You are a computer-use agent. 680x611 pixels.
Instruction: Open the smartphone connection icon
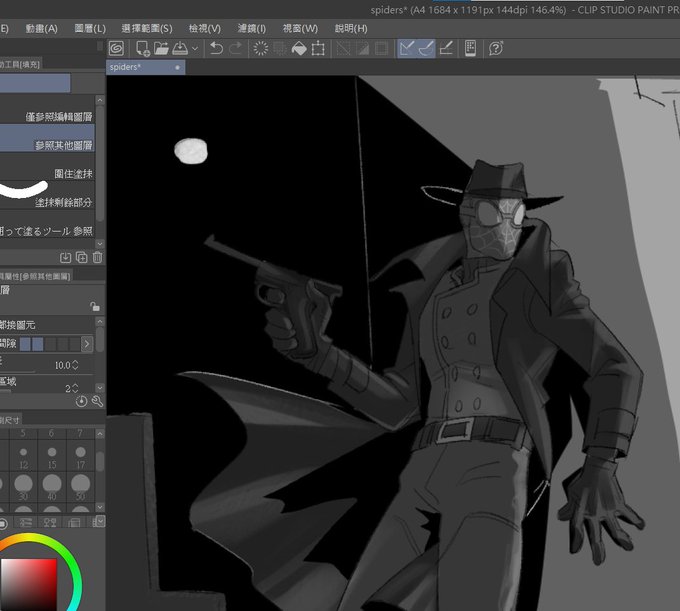tap(471, 48)
